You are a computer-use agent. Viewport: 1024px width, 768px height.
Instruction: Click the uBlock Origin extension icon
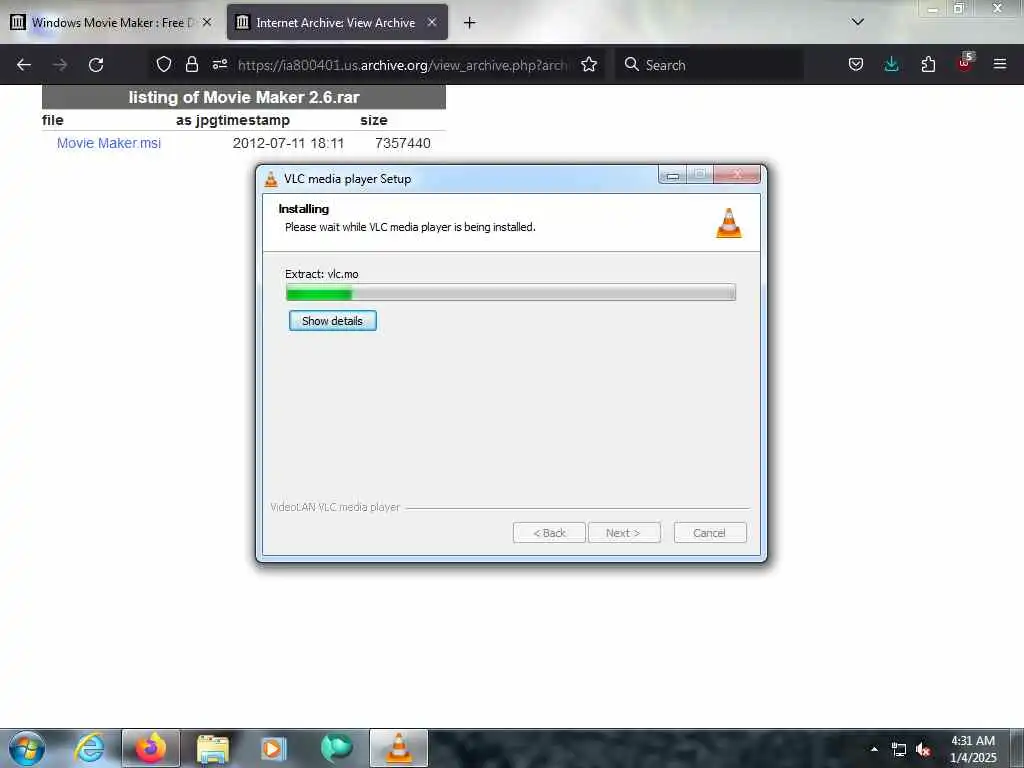point(965,63)
